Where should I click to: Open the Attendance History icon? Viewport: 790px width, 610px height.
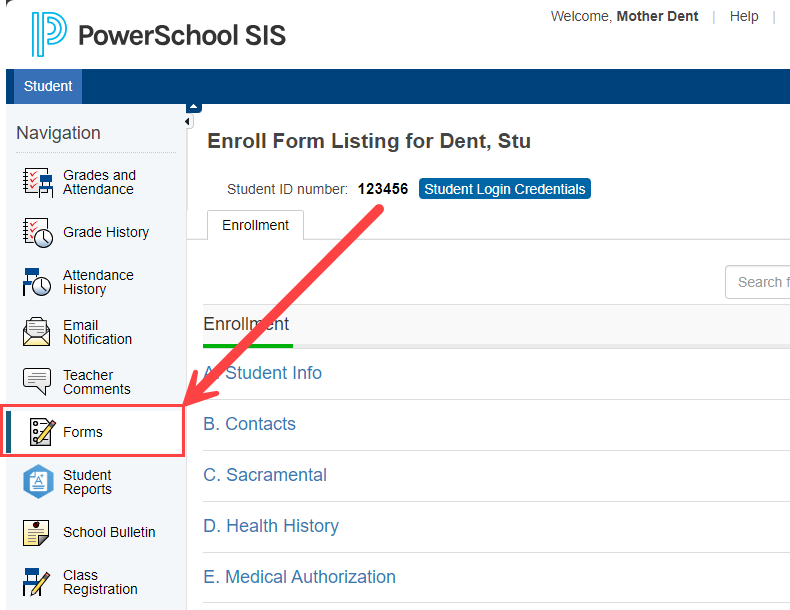point(37,282)
